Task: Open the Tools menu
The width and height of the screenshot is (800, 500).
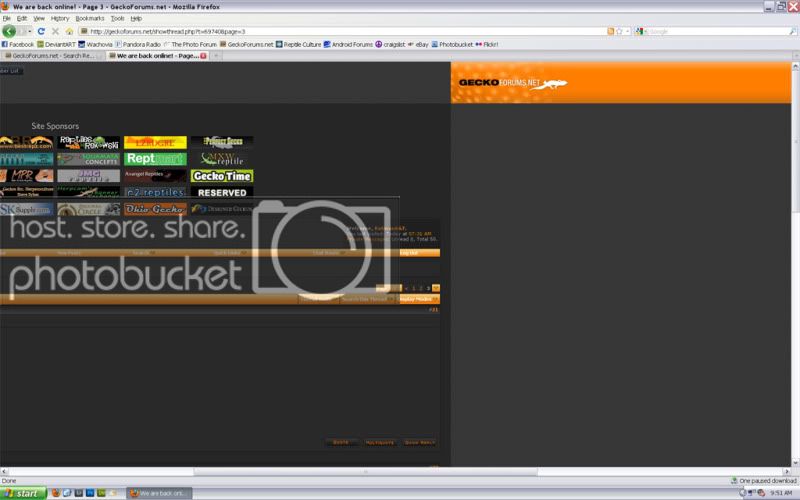Action: (x=117, y=18)
